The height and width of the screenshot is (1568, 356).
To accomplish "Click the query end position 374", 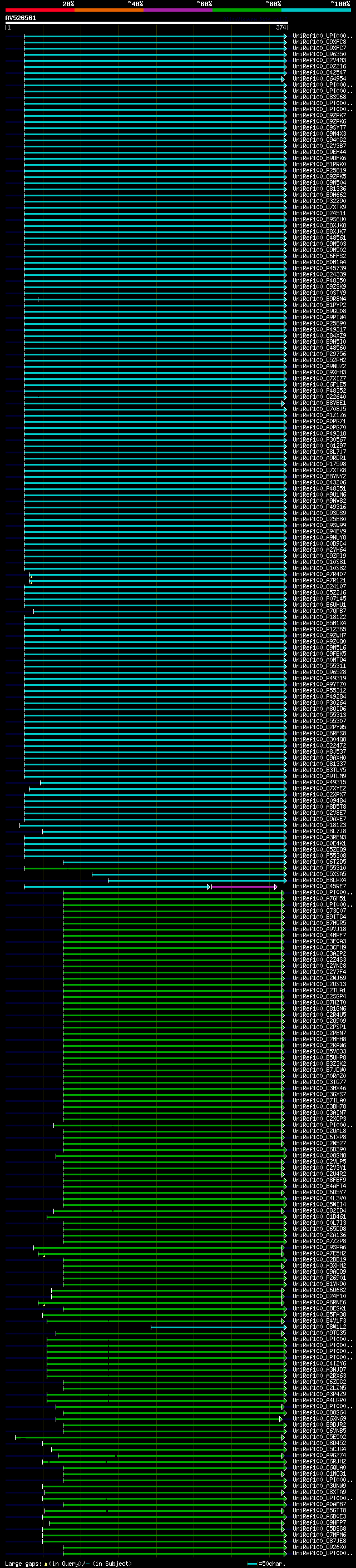I will click(280, 27).
